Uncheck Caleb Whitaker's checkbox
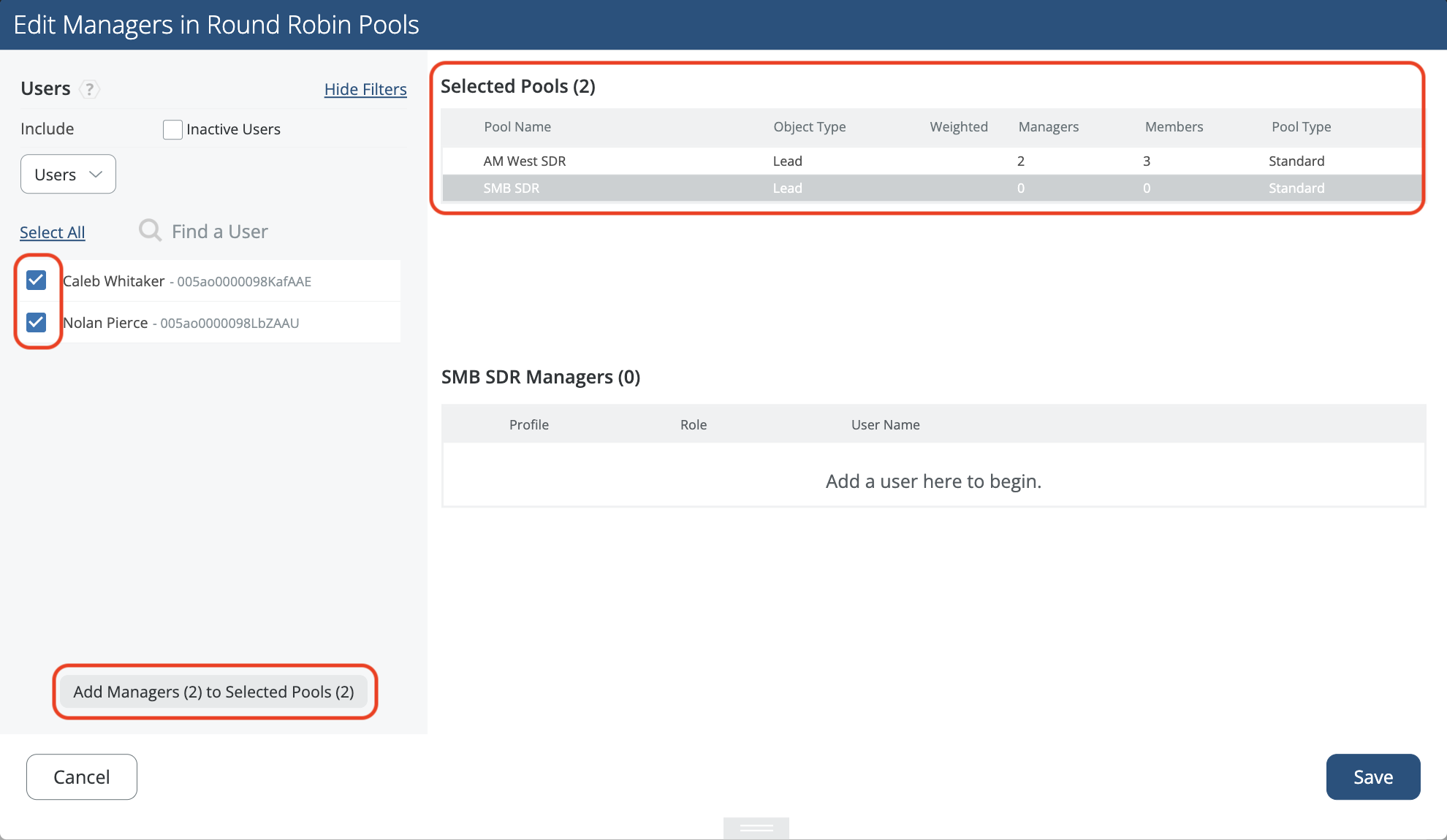Screen dimensions: 1447x840 tap(36, 280)
